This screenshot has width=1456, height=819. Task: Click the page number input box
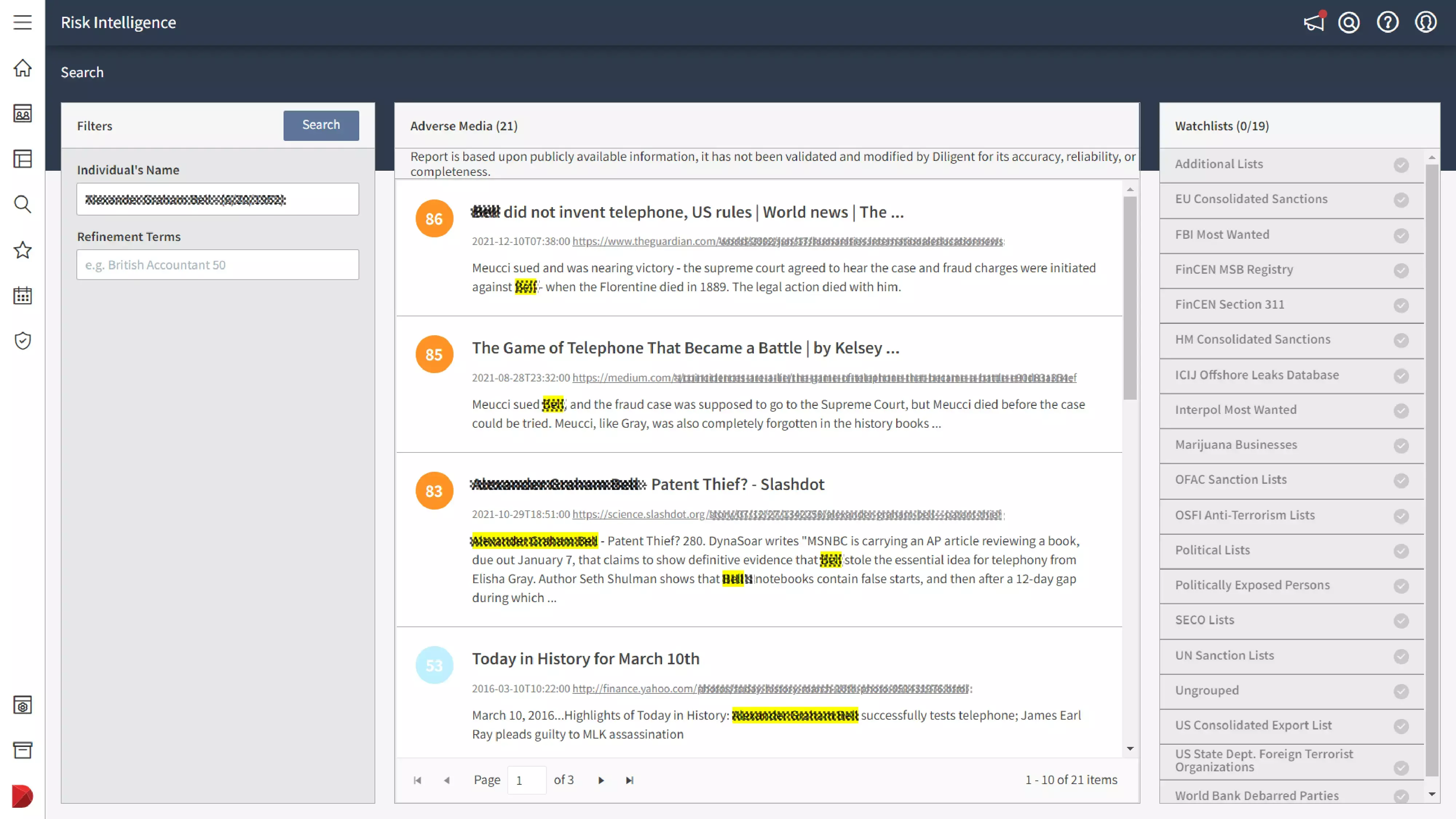point(527,780)
